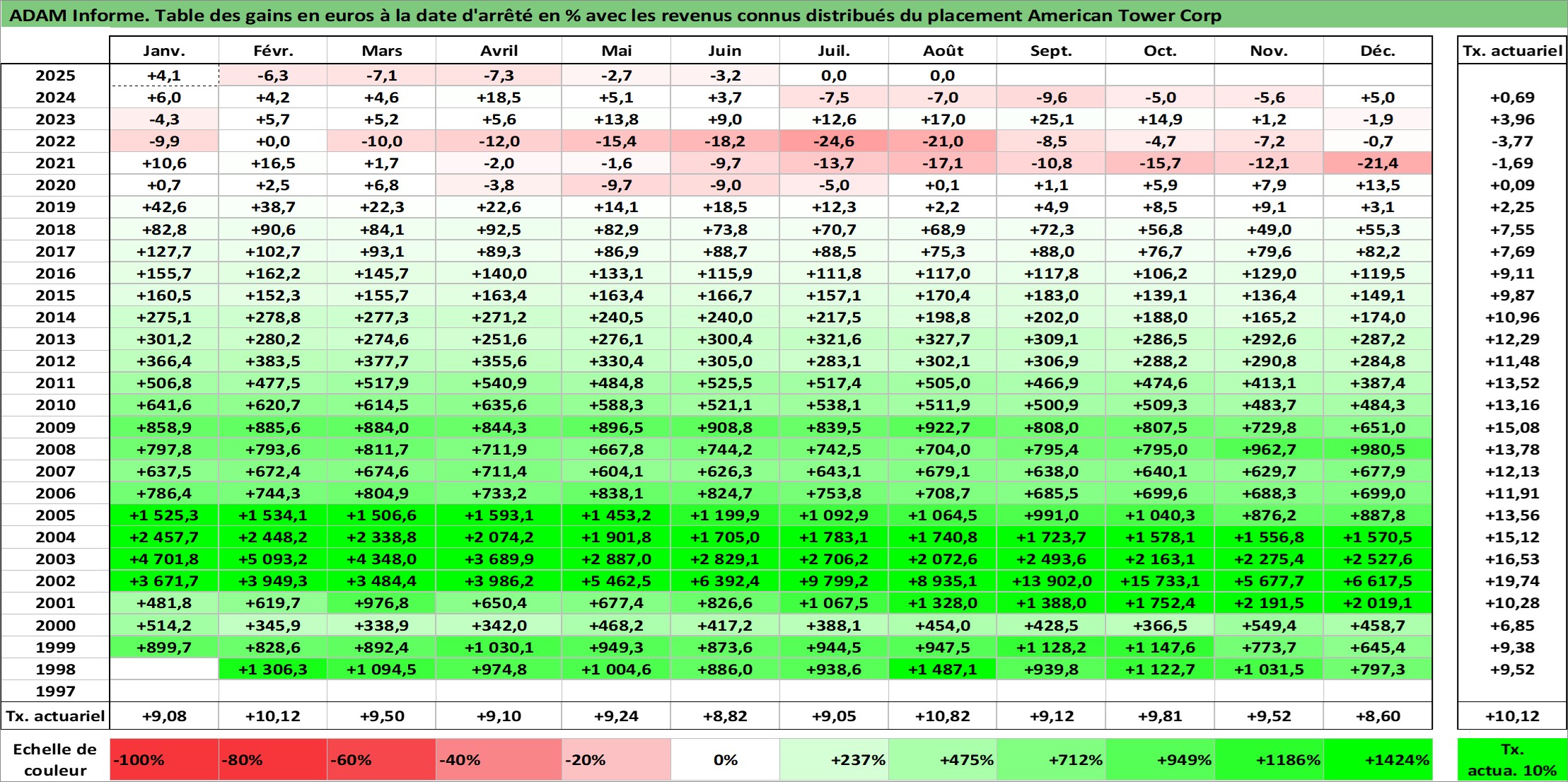This screenshot has width=1568, height=782.
Task: Click the +13,5 cell in December 2020
Action: coord(1378,185)
